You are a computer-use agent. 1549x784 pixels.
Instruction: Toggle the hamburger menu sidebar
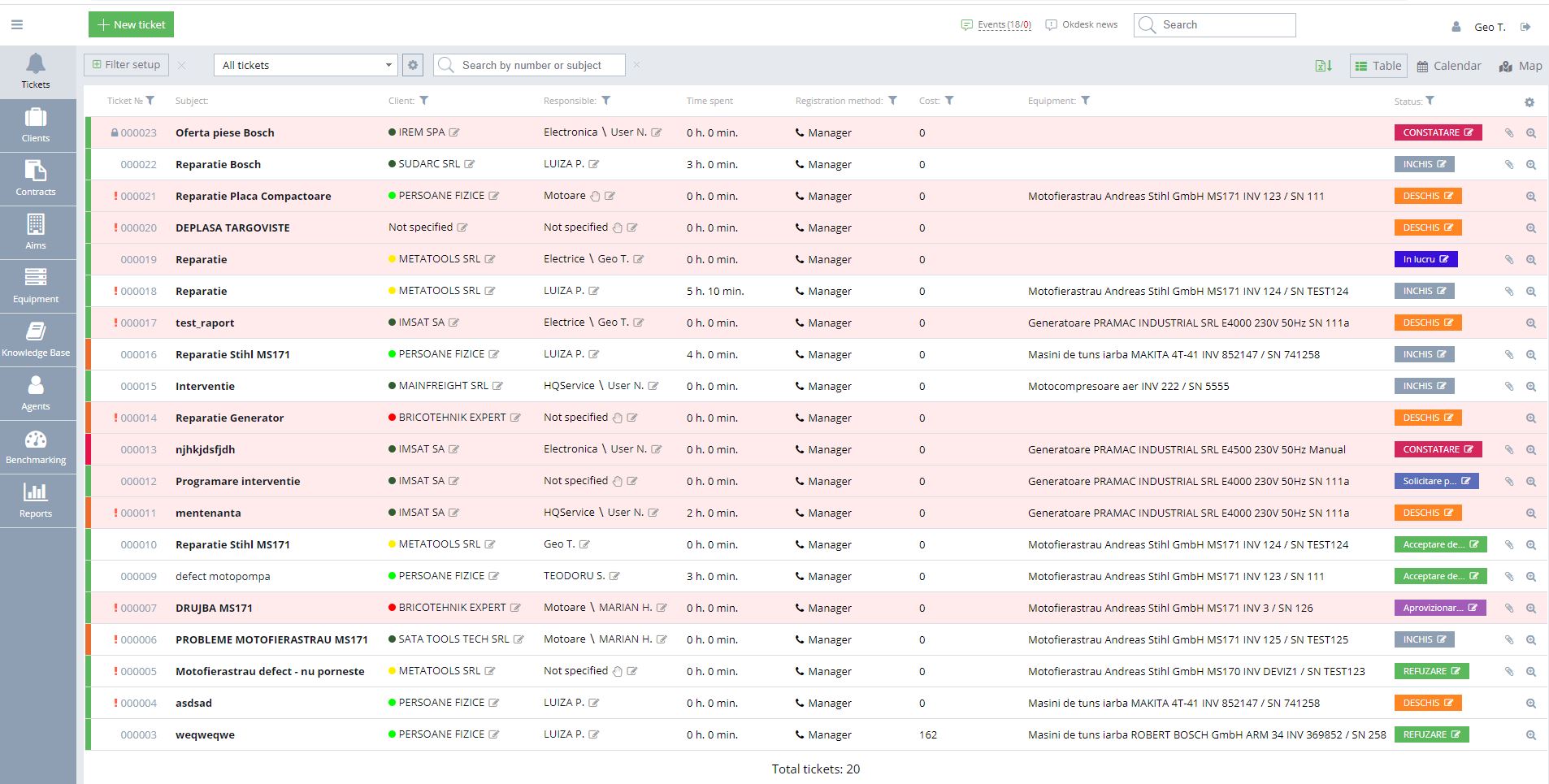click(17, 25)
